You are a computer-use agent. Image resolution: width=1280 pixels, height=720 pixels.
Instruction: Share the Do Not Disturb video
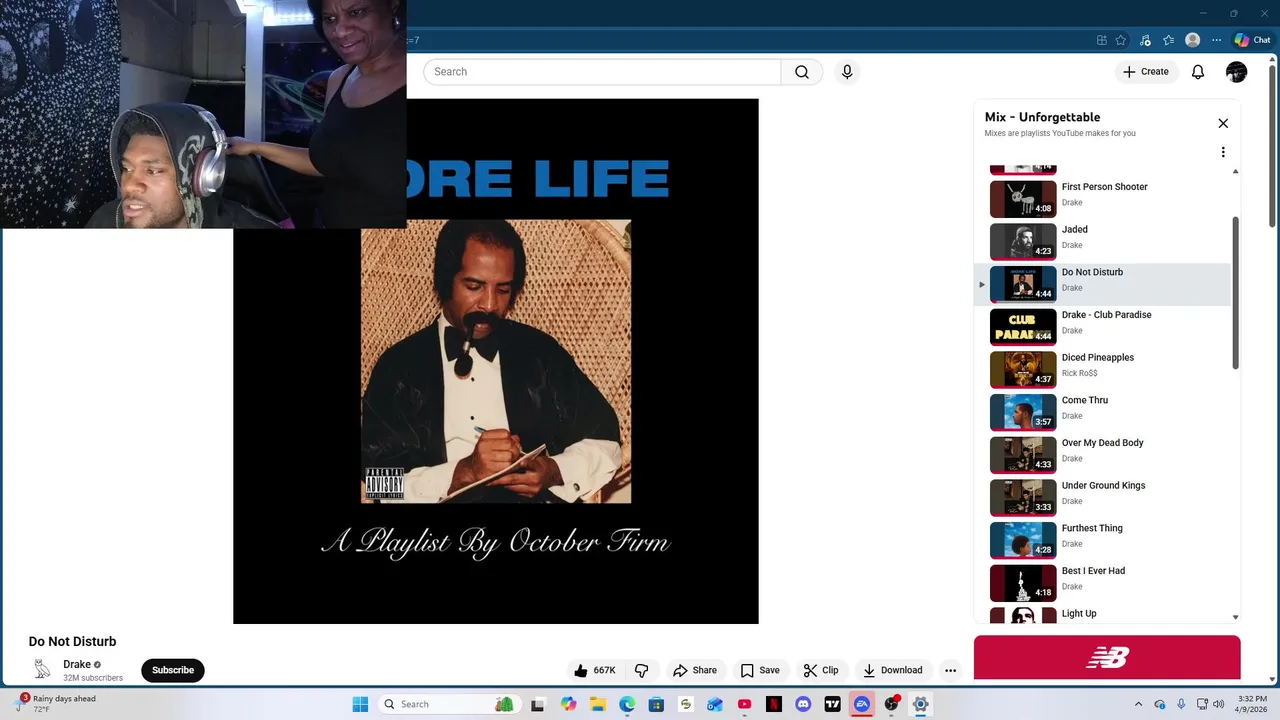[x=695, y=670]
